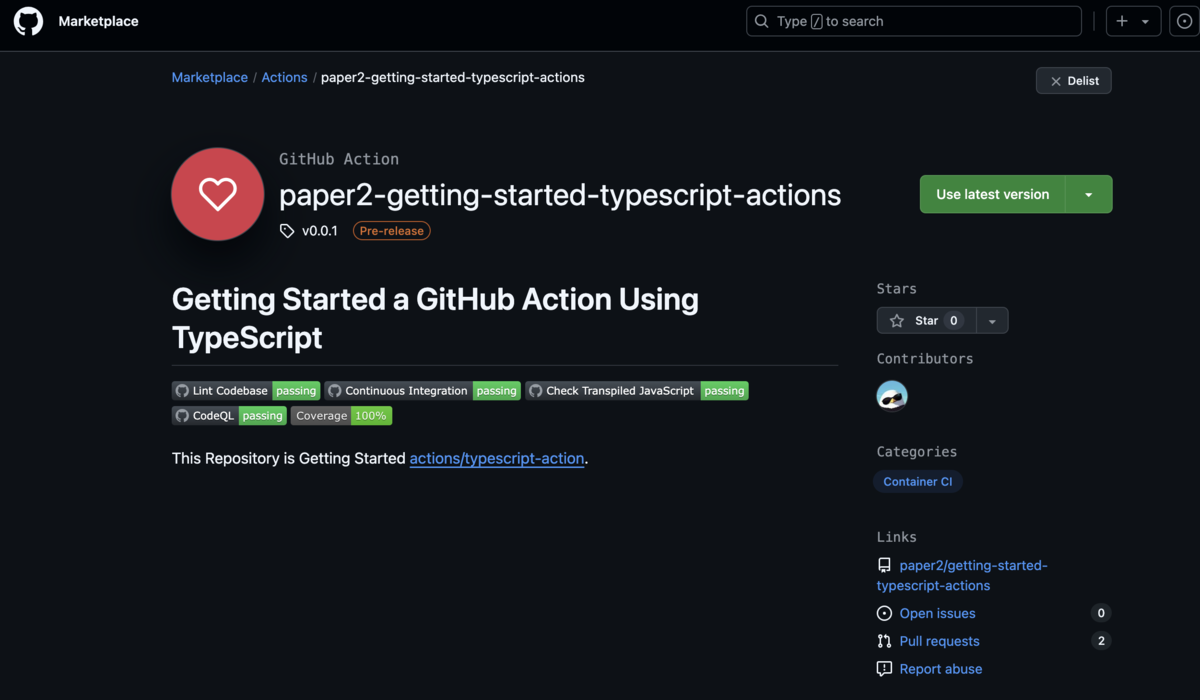Click the red heart action logo

[x=218, y=194]
